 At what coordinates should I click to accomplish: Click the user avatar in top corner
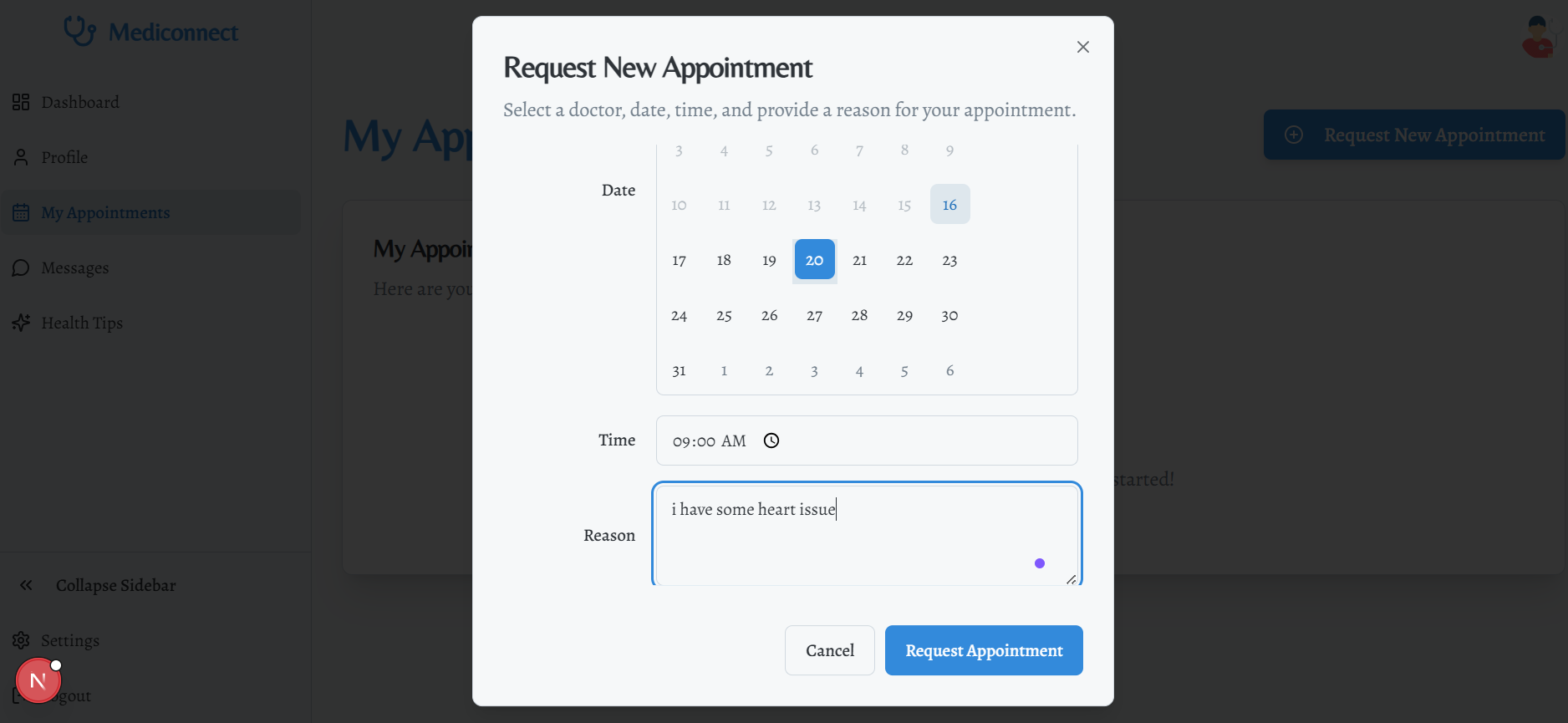pyautogui.click(x=1539, y=37)
